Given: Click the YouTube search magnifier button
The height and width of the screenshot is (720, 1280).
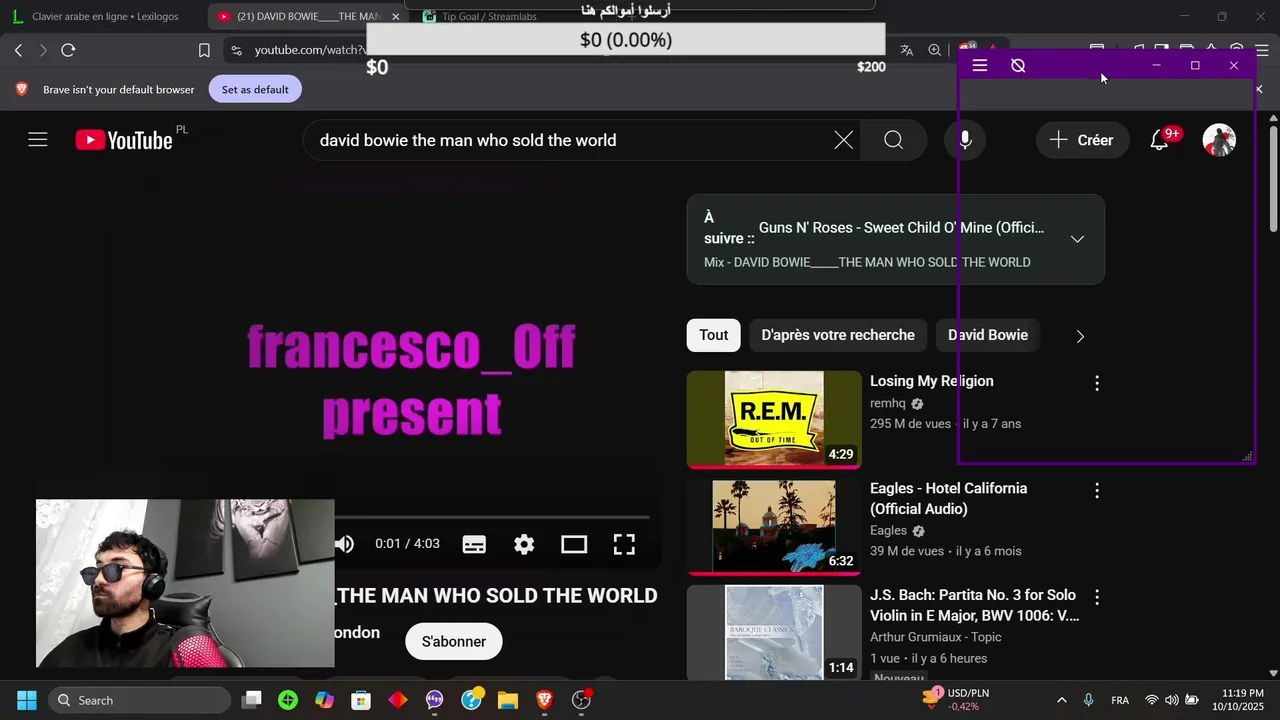Looking at the screenshot, I should tap(894, 140).
